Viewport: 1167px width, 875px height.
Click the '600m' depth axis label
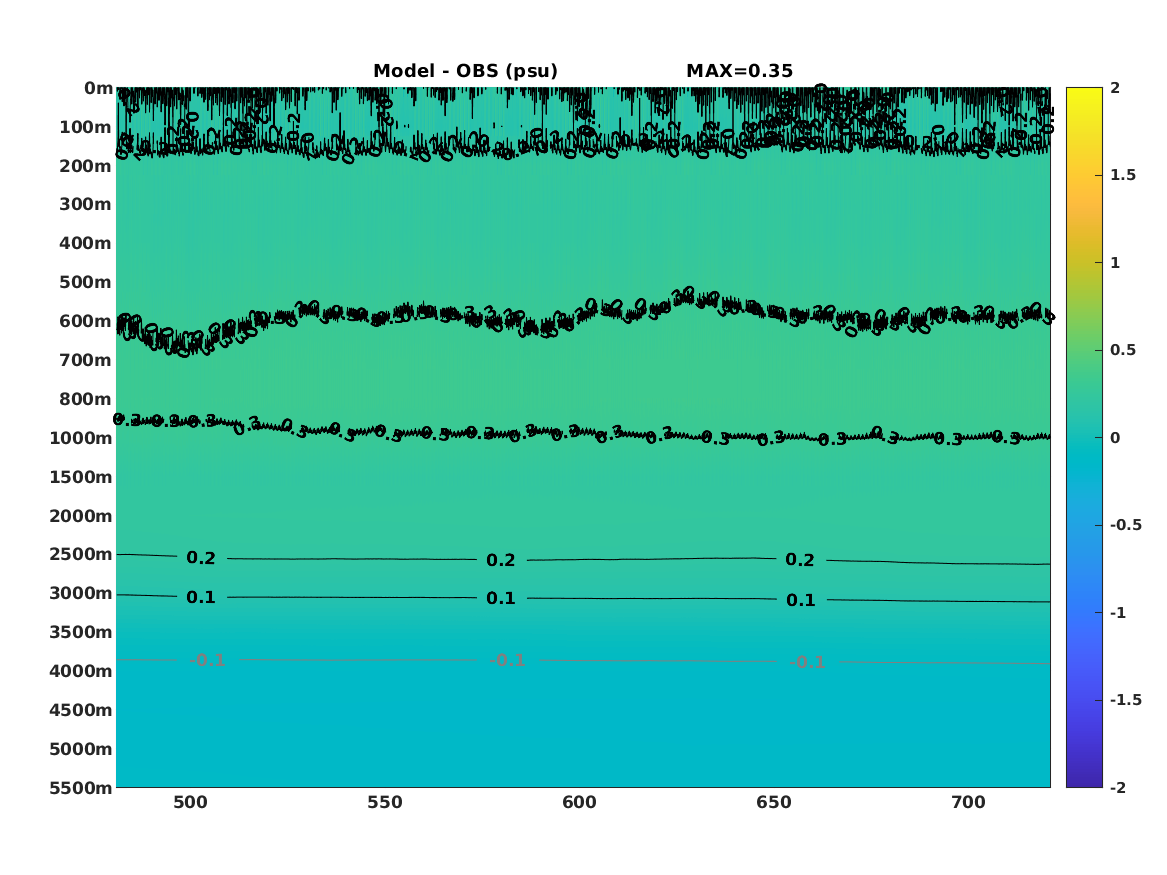click(x=86, y=321)
